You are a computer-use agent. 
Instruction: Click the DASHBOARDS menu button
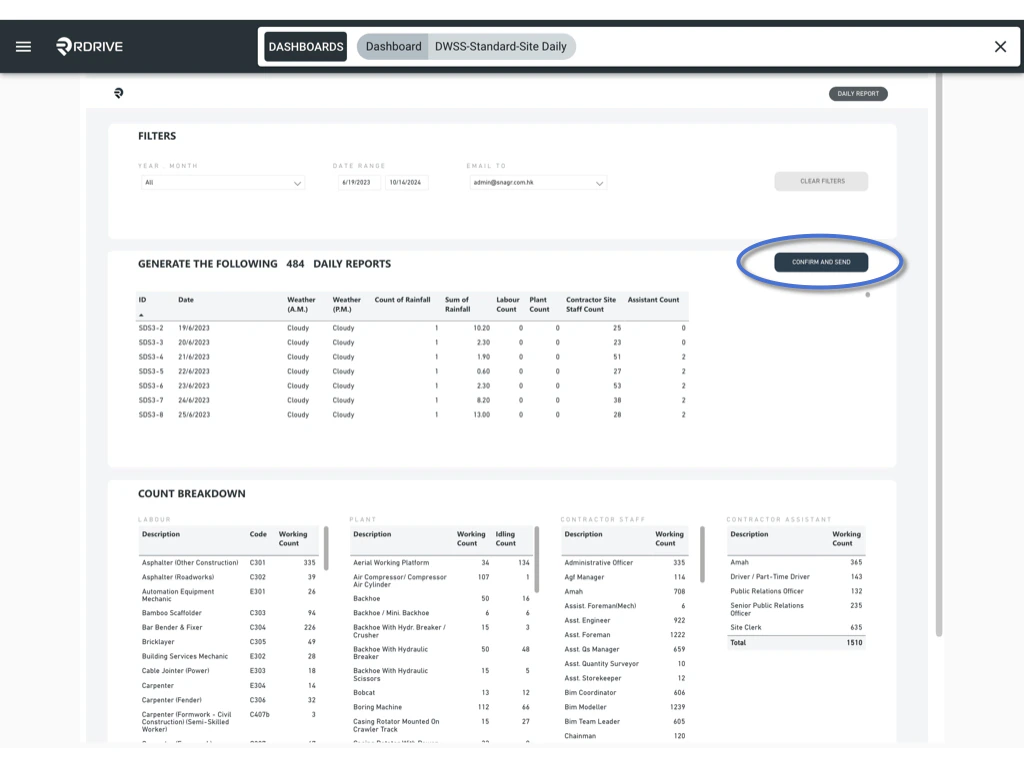(305, 46)
